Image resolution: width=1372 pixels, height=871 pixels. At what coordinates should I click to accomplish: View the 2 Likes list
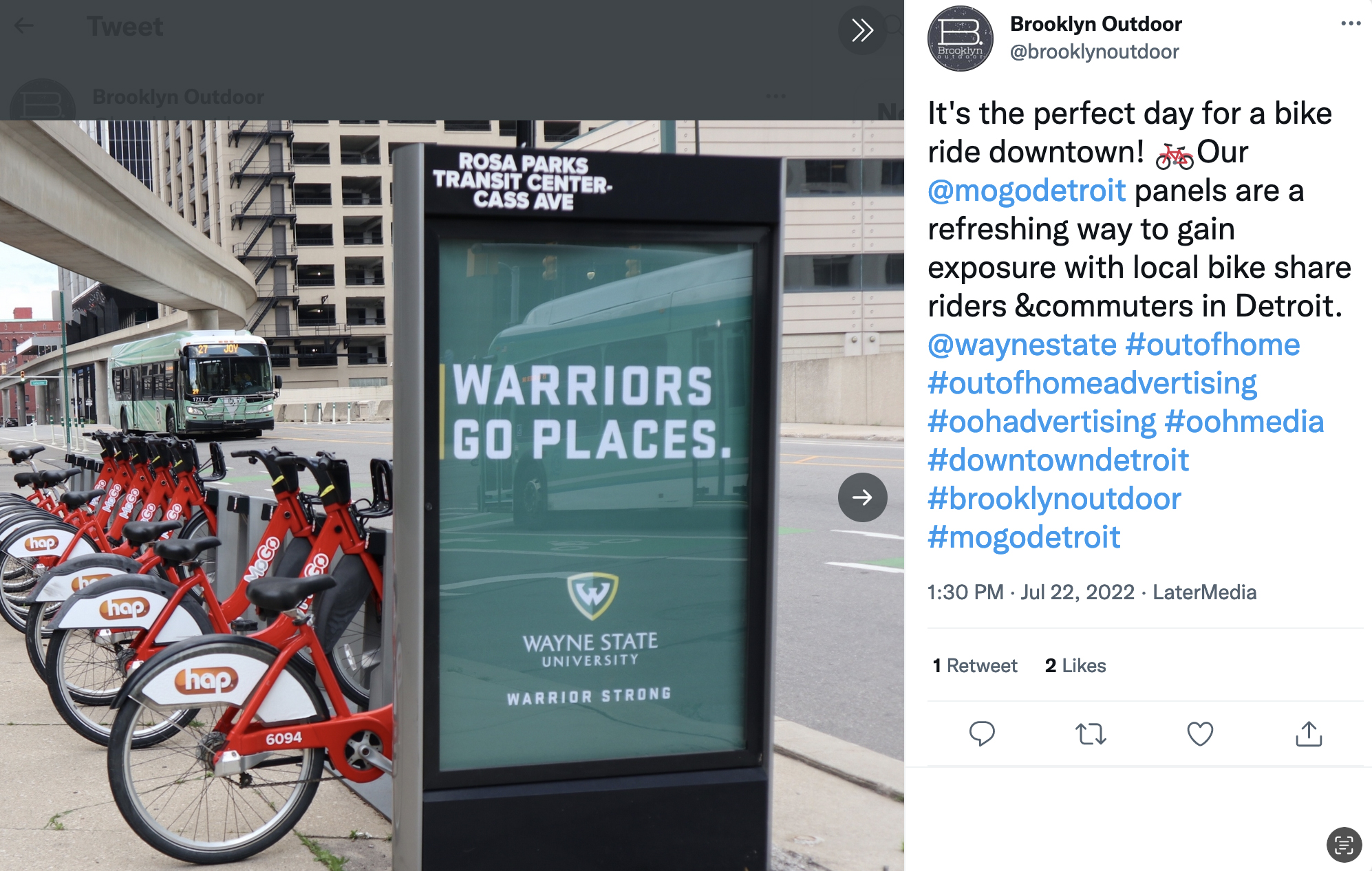1075,665
